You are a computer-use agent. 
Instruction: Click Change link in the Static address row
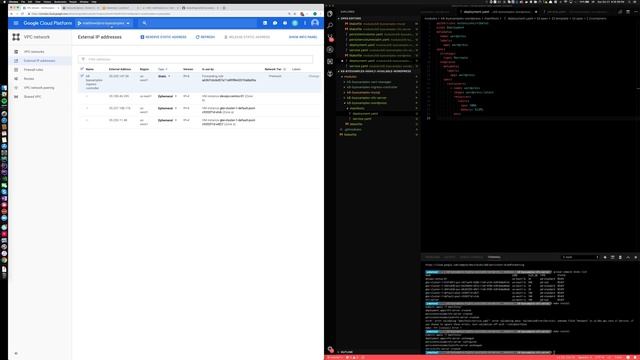pyautogui.click(x=314, y=76)
